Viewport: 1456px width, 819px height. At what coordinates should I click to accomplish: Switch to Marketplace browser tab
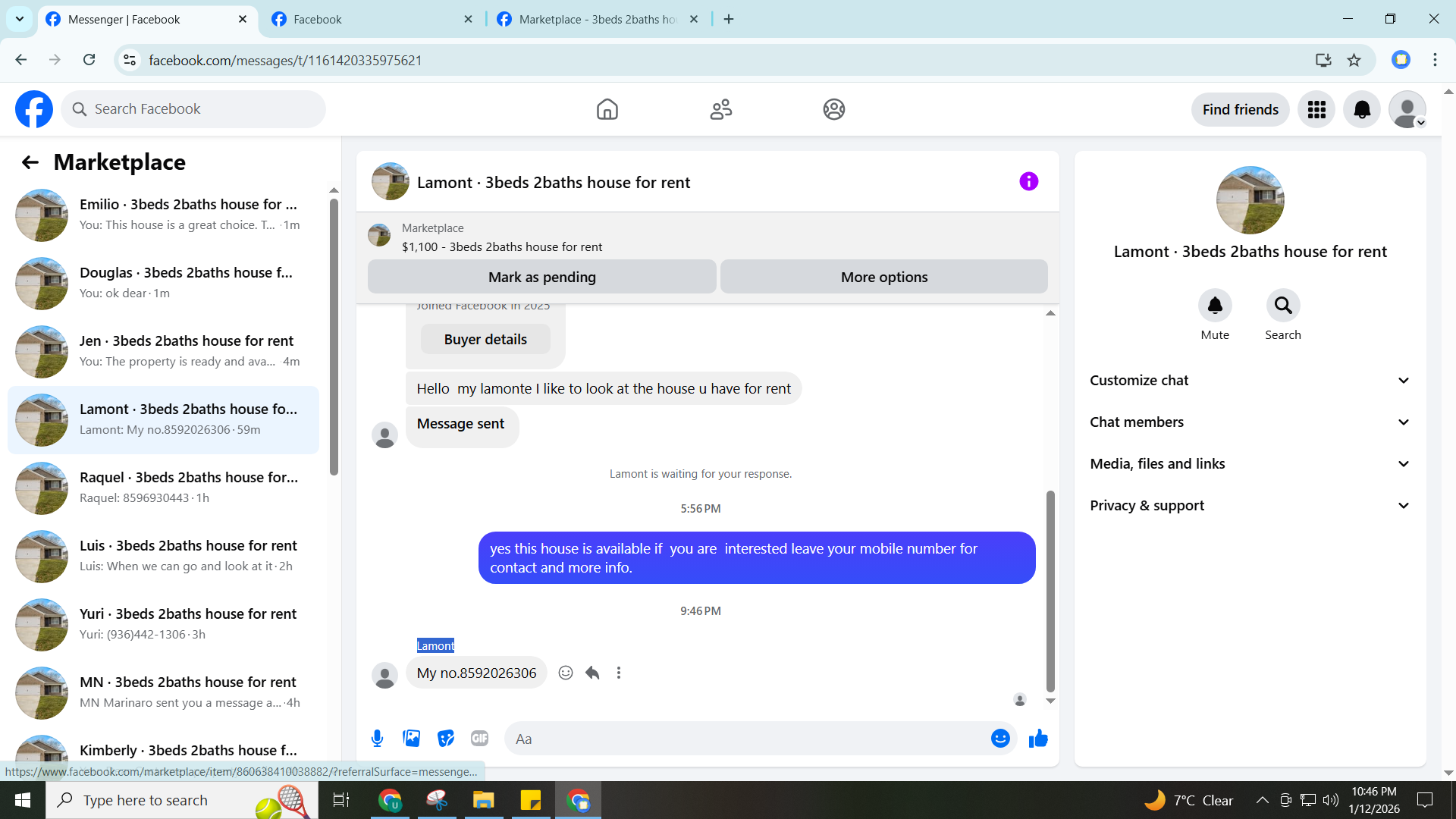pyautogui.click(x=597, y=19)
